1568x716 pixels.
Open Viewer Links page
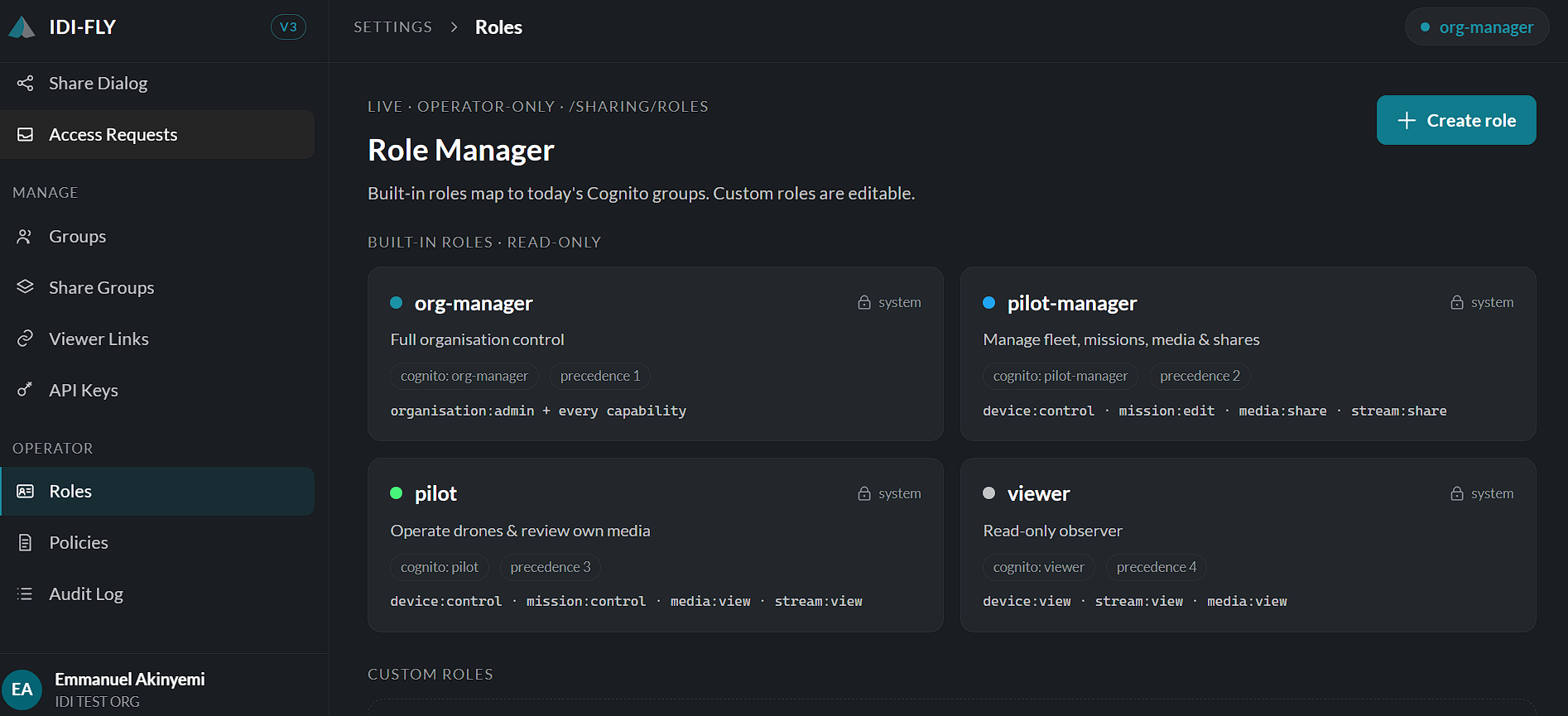[157, 339]
